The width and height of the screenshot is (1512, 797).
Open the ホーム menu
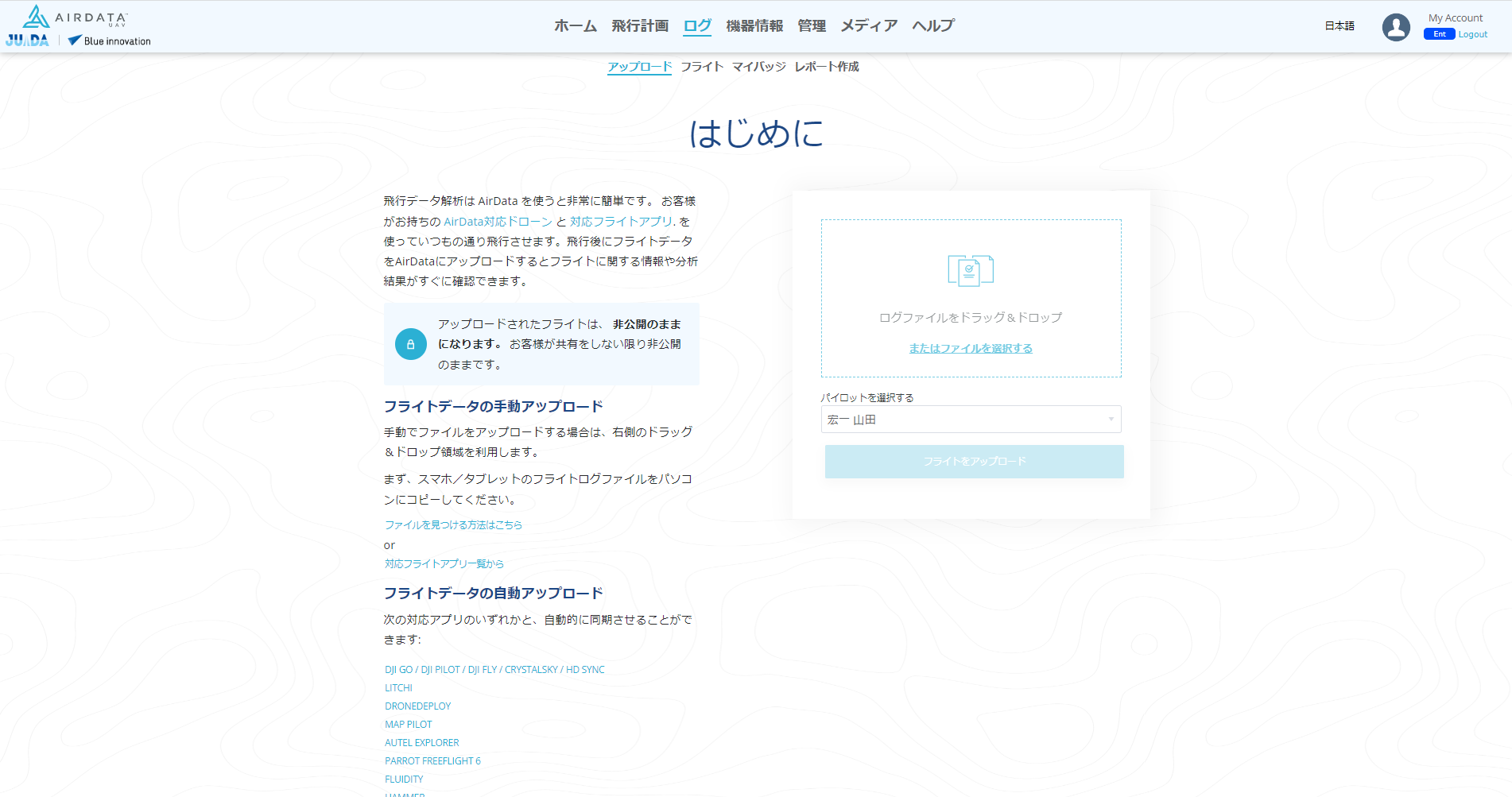(576, 26)
